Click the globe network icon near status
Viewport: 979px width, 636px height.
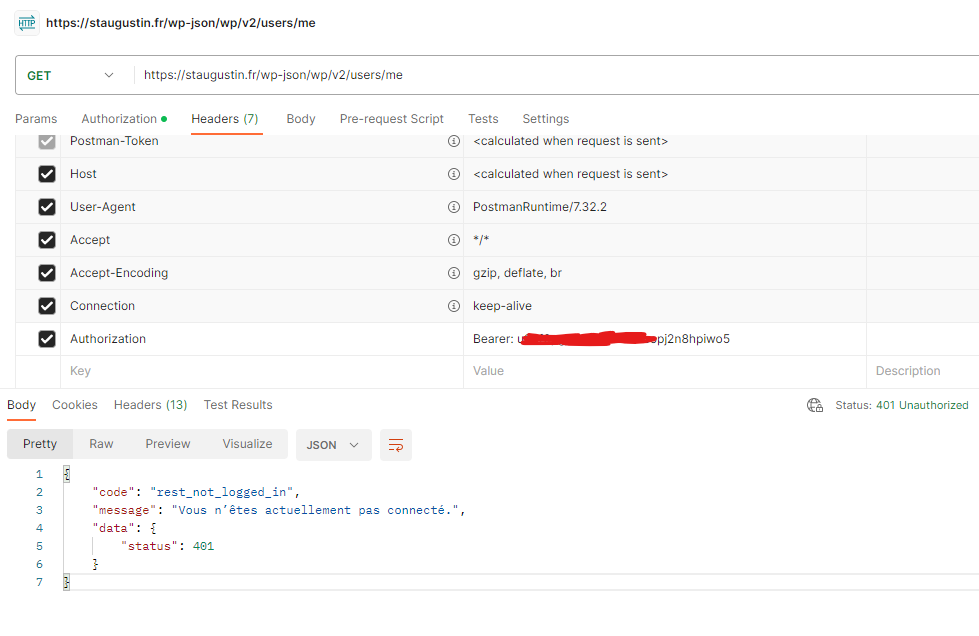click(x=815, y=405)
